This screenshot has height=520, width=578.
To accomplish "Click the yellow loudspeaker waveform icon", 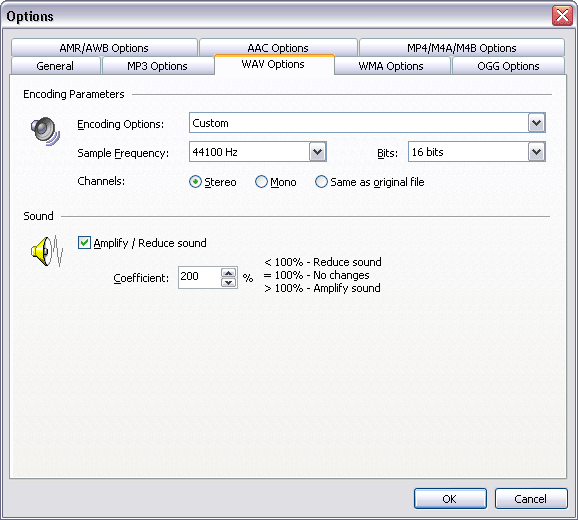I will pyautogui.click(x=47, y=251).
